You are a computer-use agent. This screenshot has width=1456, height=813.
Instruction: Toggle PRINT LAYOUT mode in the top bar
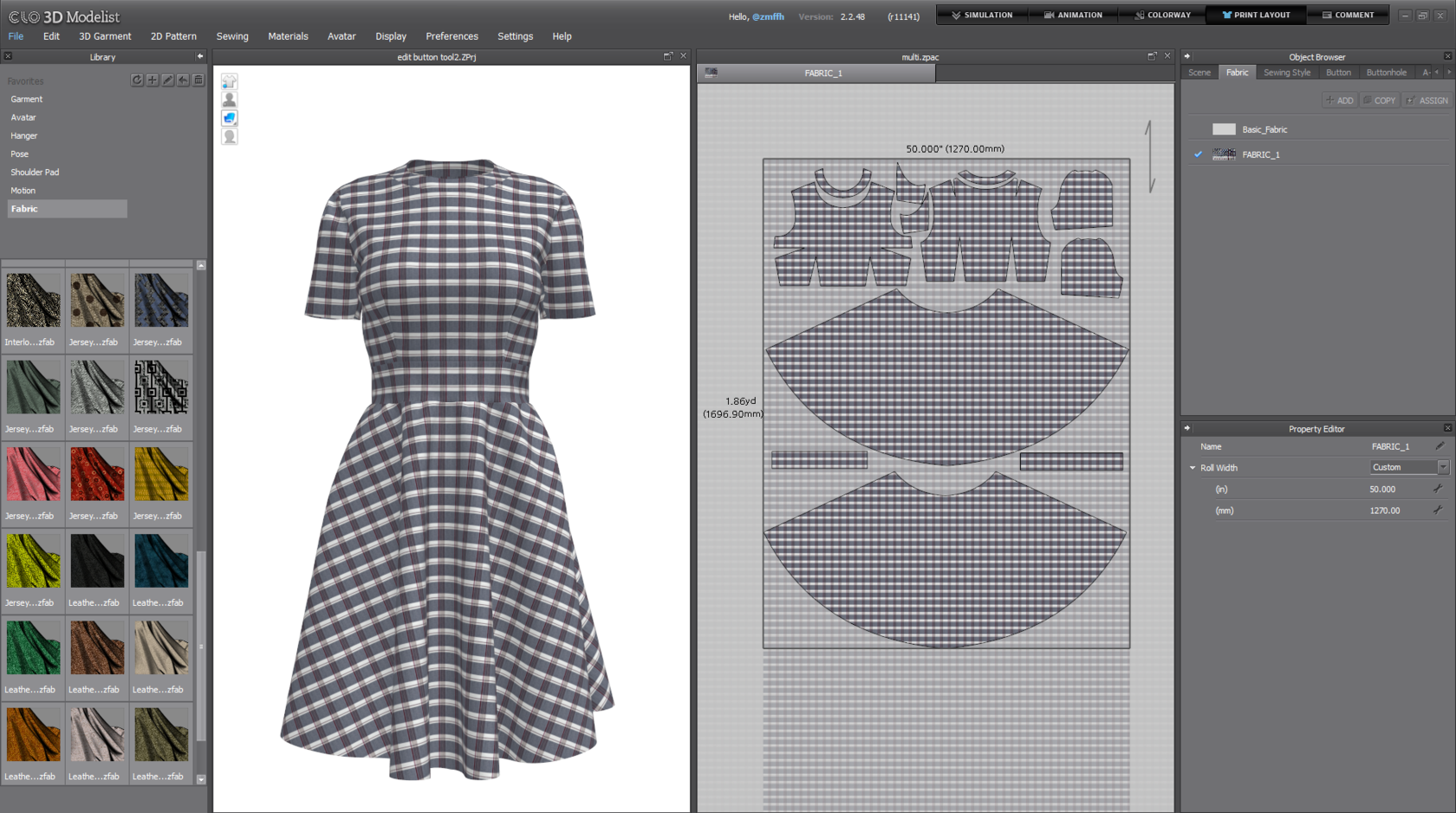(1256, 15)
